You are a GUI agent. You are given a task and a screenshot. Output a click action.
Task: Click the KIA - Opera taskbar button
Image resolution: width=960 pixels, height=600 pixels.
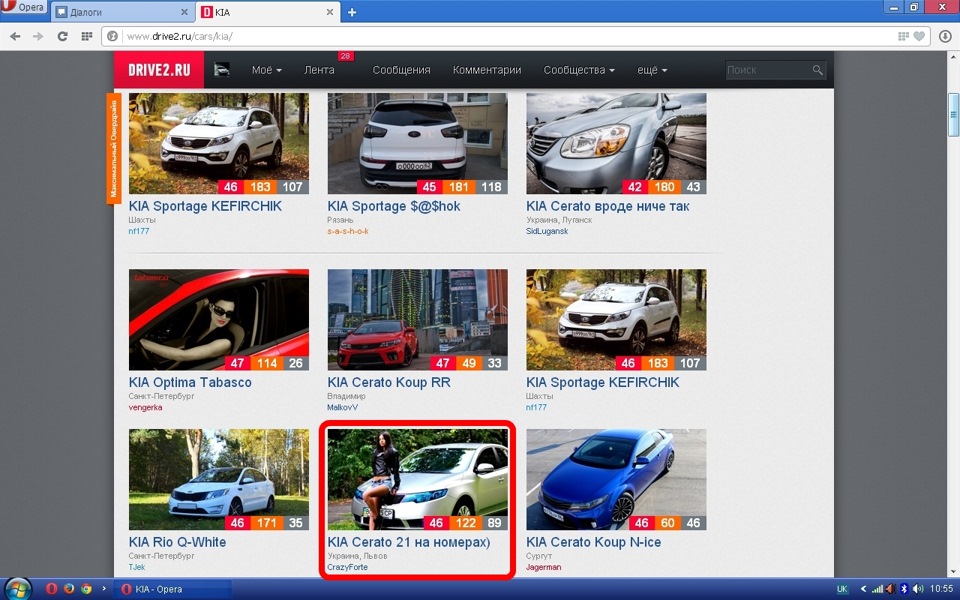pyautogui.click(x=174, y=589)
